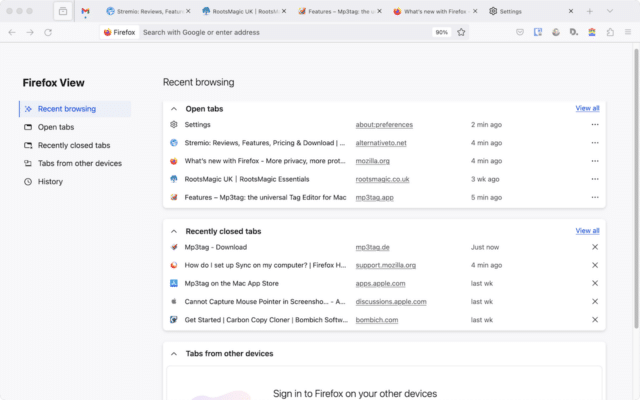Open the pinned Gmail tab
This screenshot has height=400, width=640.
[85, 11]
